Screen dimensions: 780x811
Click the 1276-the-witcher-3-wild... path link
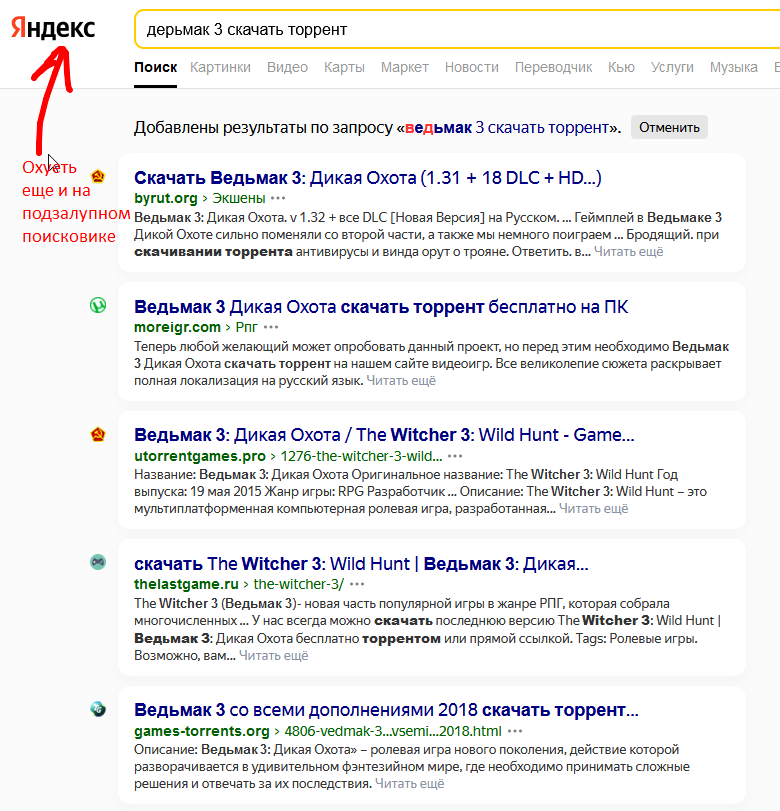(362, 456)
